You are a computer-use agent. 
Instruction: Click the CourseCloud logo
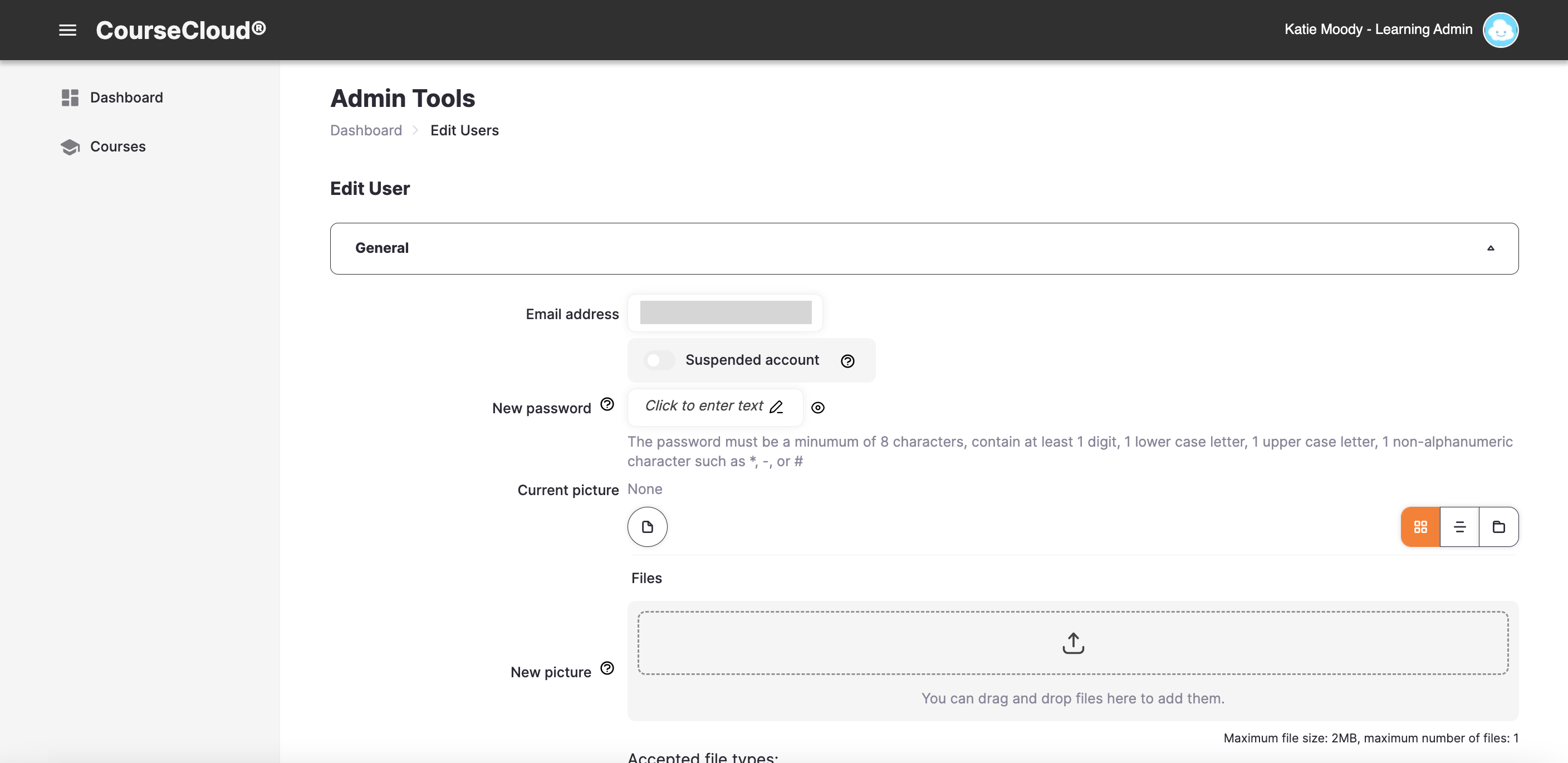click(181, 30)
